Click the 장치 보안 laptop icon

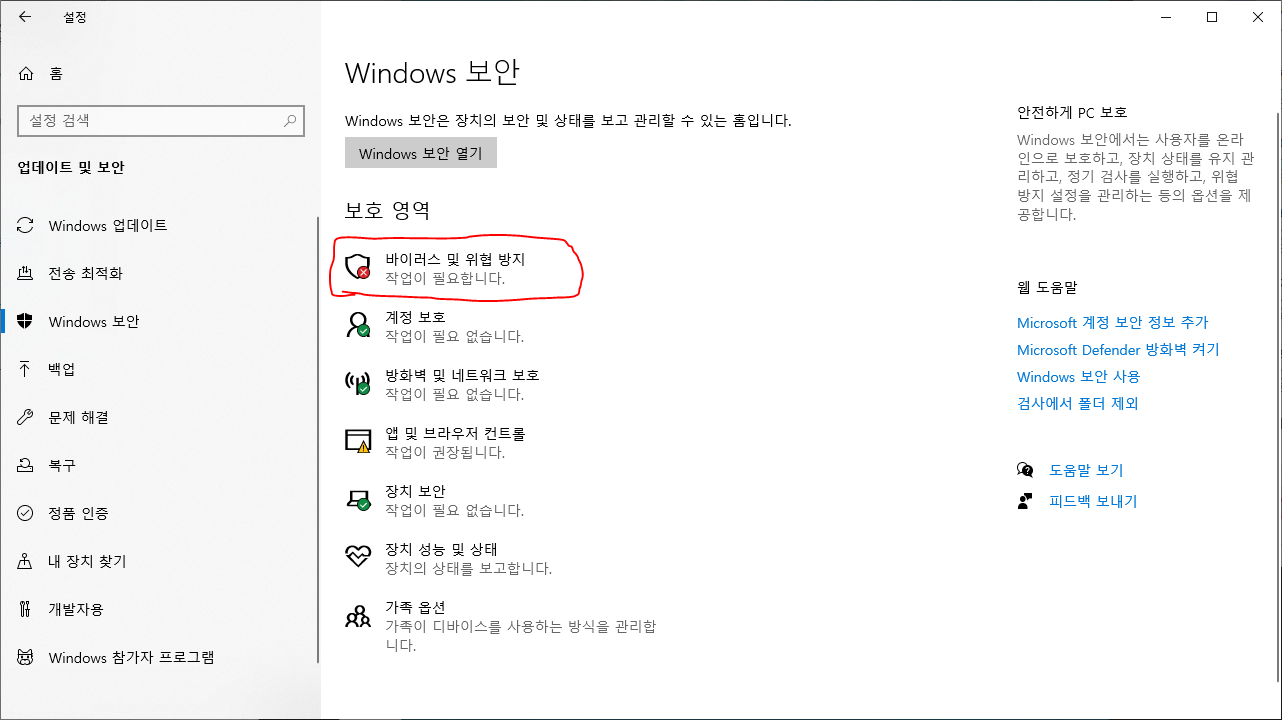coord(358,498)
